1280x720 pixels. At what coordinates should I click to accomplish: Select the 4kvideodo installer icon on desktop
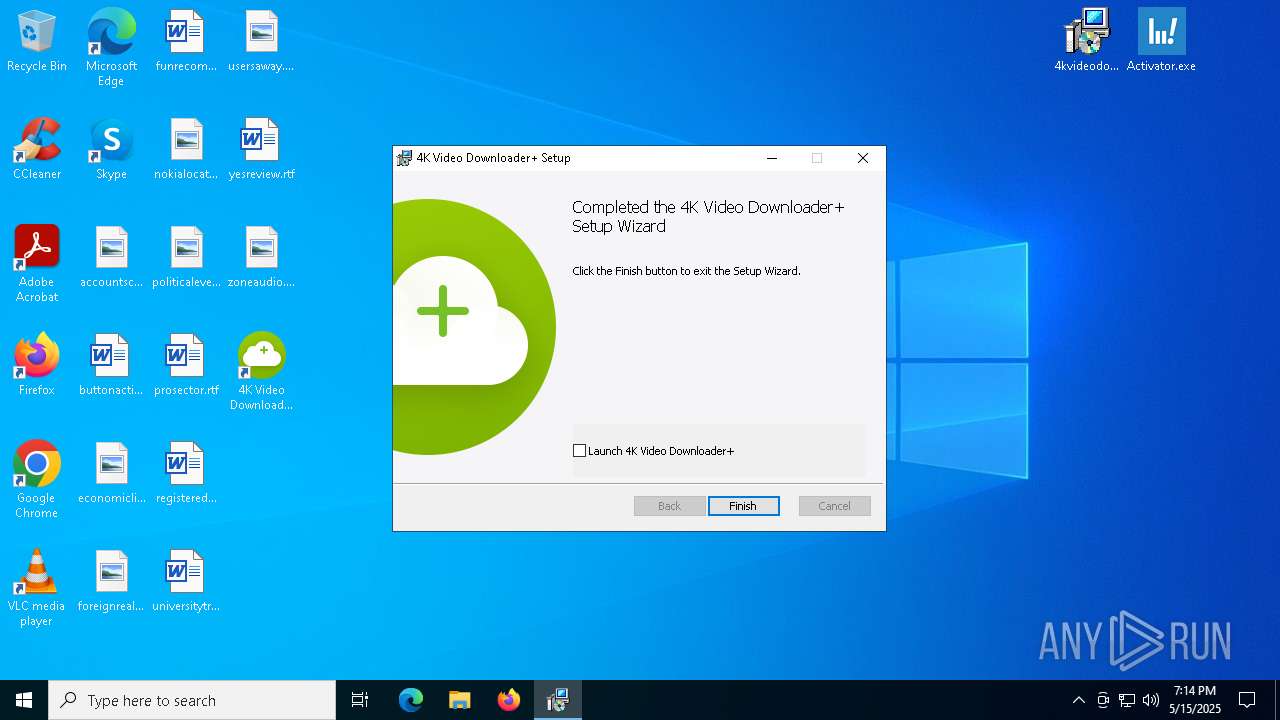pos(1086,42)
